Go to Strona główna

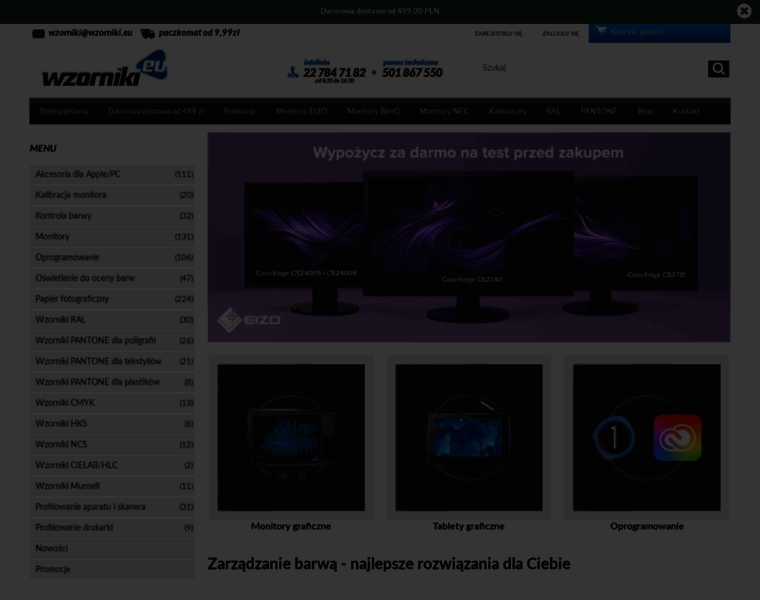pos(64,111)
